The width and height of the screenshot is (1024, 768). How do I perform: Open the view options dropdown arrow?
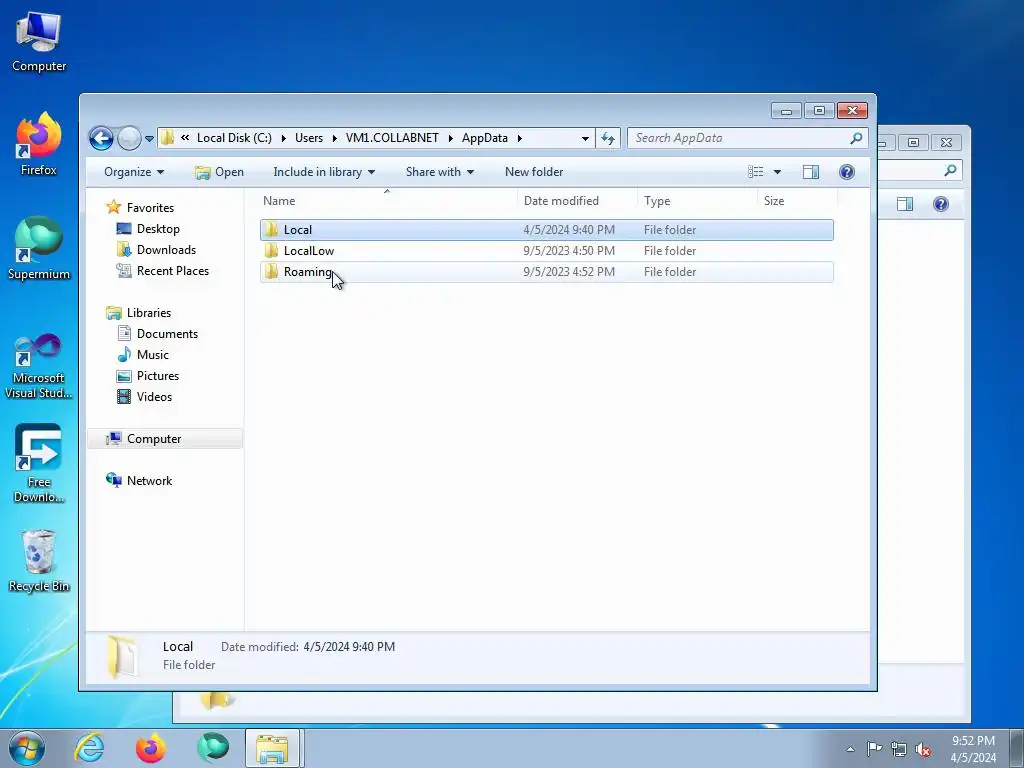[777, 172]
